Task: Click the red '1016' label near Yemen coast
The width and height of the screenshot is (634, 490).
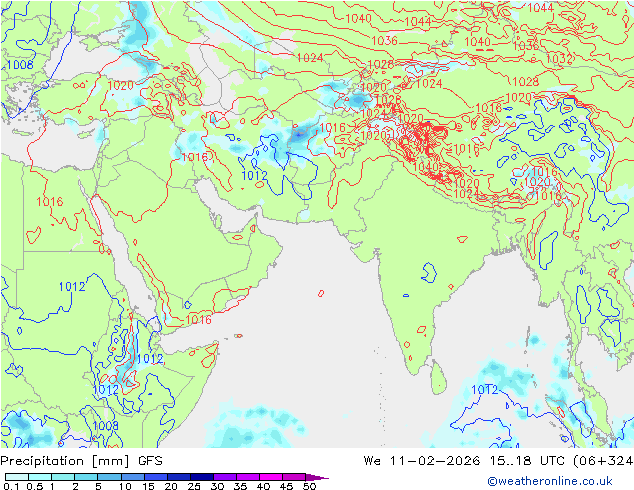Action: [x=198, y=319]
